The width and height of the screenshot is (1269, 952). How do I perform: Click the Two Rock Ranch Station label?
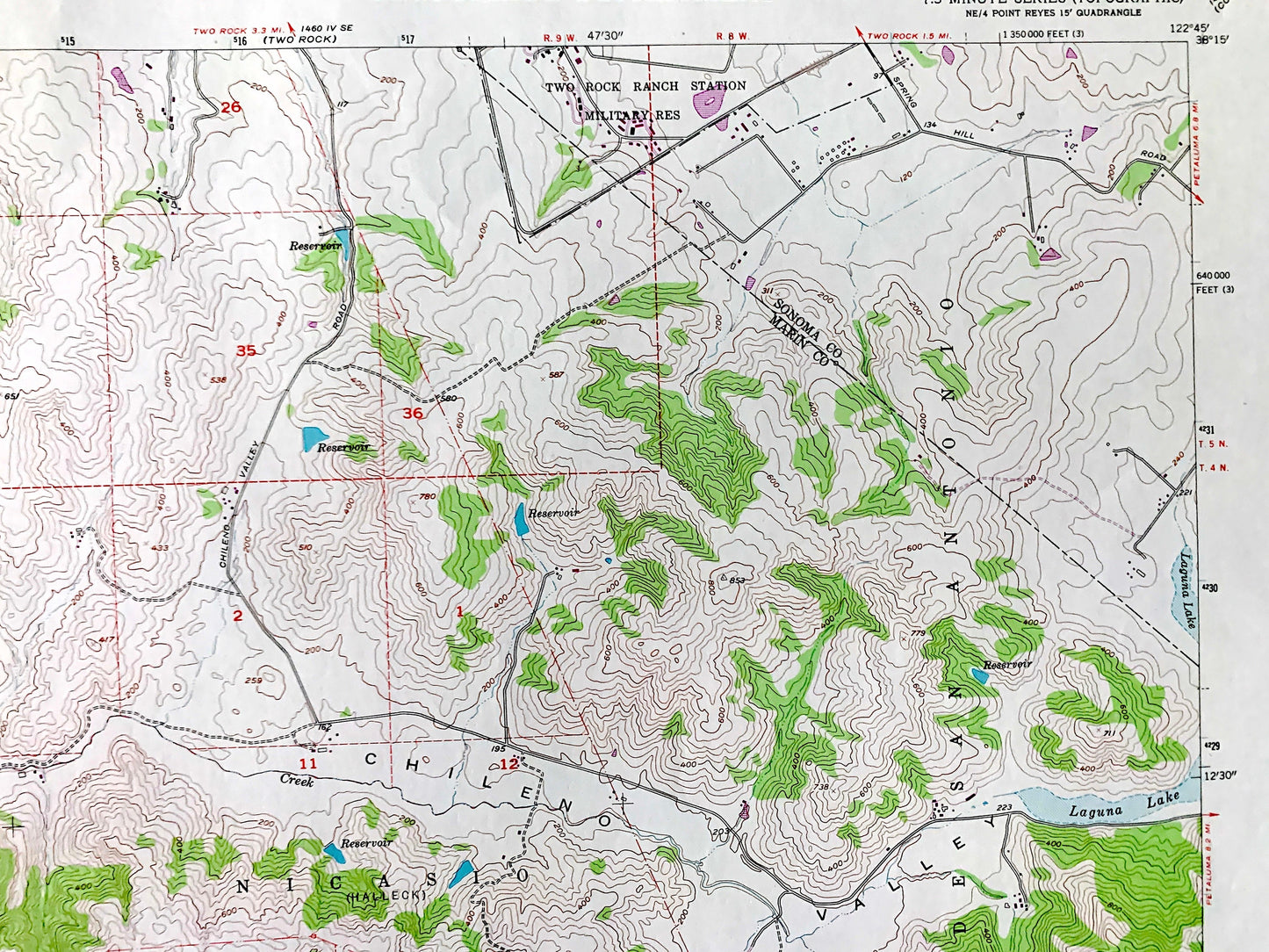pos(645,86)
